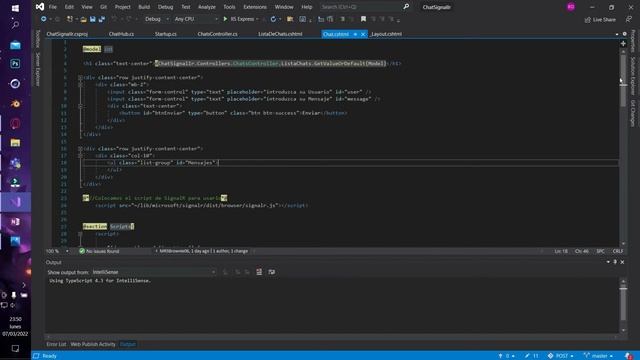Clear all output pane text icon
Viewport: 640px width, 360px height.
point(259,272)
